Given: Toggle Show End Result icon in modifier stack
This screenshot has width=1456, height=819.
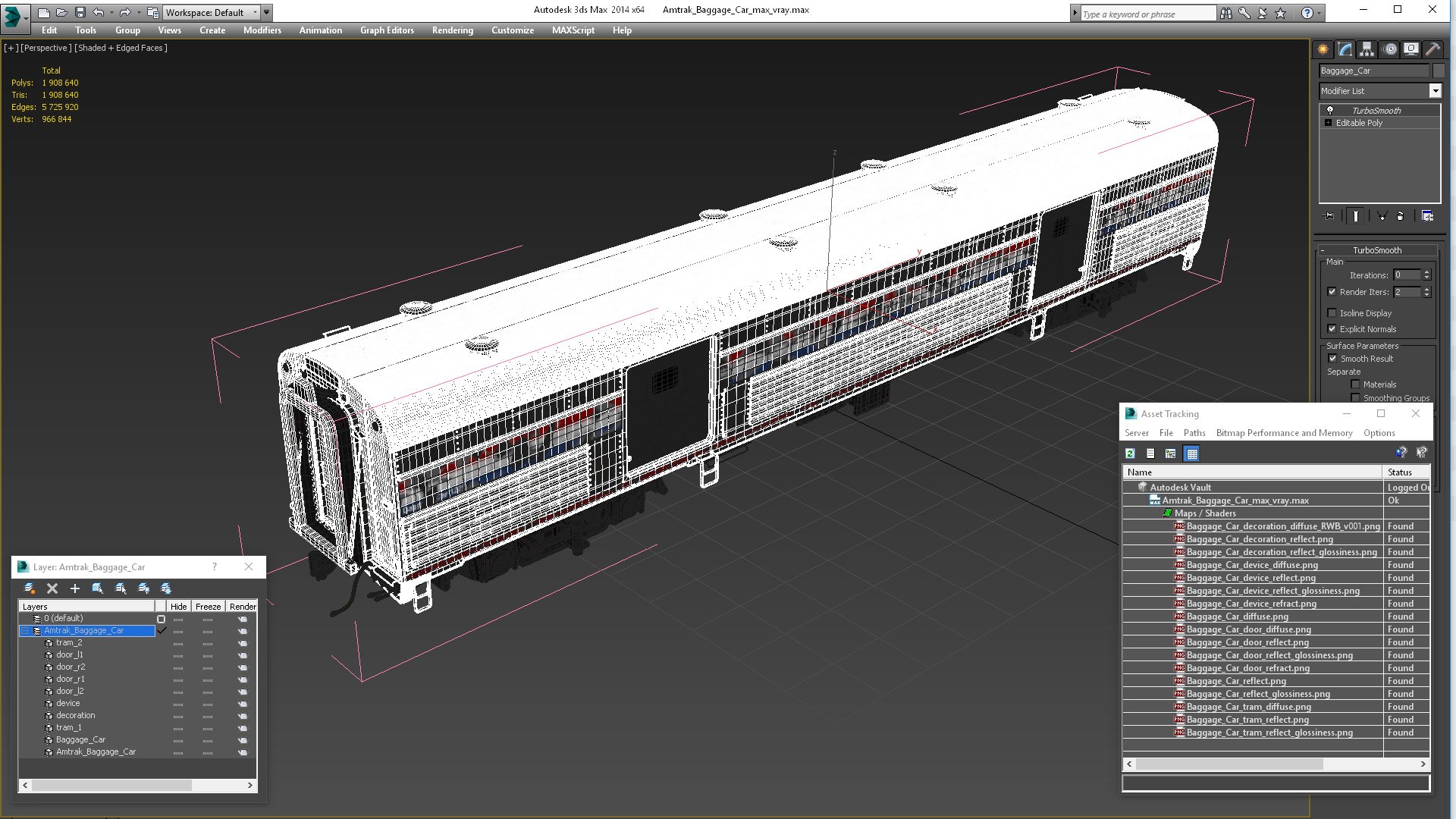Looking at the screenshot, I should [1356, 216].
